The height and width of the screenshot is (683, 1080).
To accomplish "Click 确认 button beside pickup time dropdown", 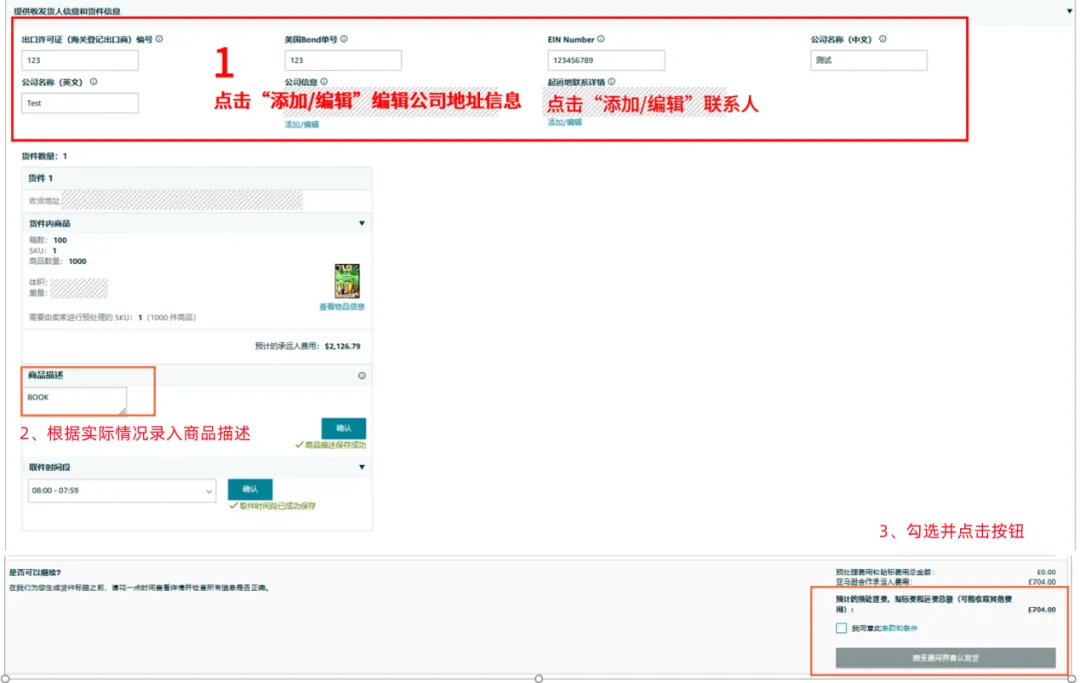I will tap(250, 489).
